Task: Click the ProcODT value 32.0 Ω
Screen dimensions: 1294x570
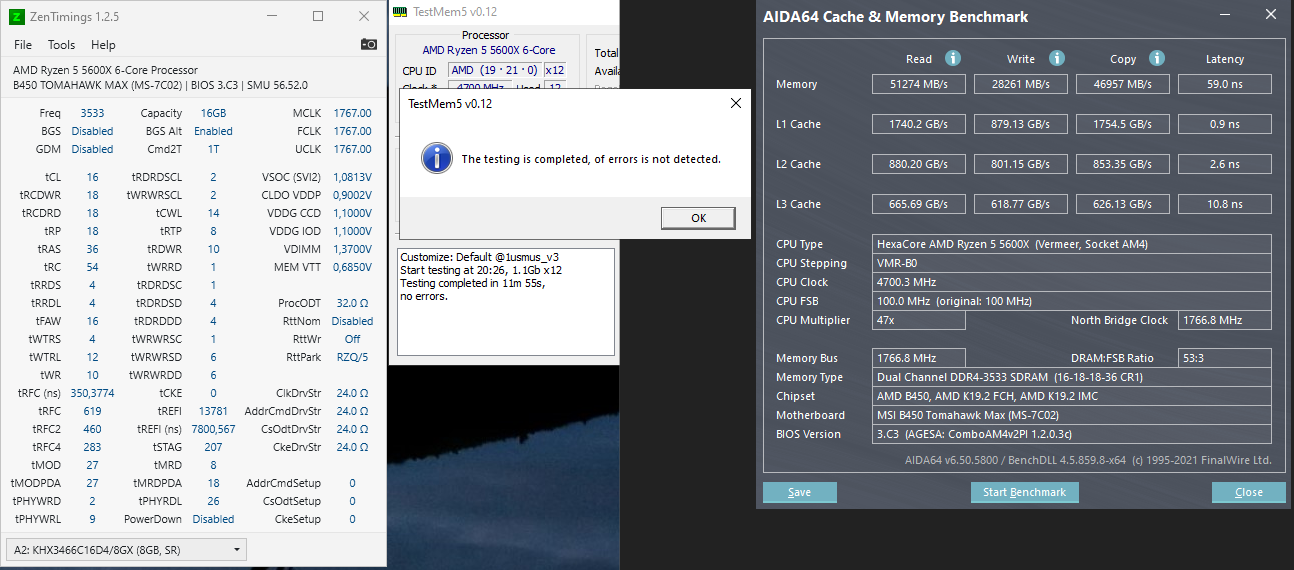Action: [x=352, y=303]
